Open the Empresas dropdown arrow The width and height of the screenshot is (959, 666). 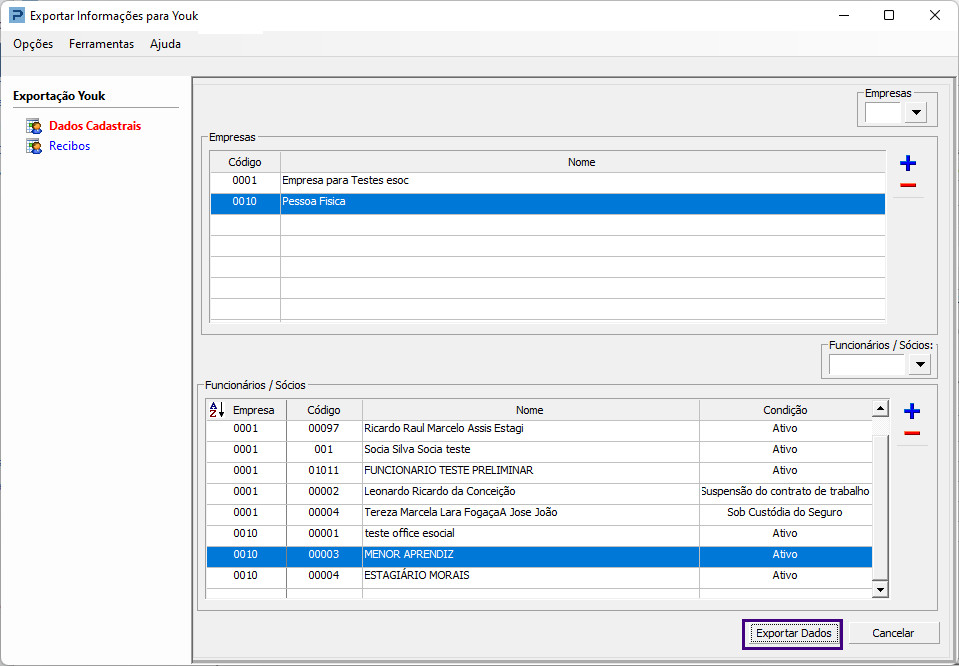pos(916,113)
